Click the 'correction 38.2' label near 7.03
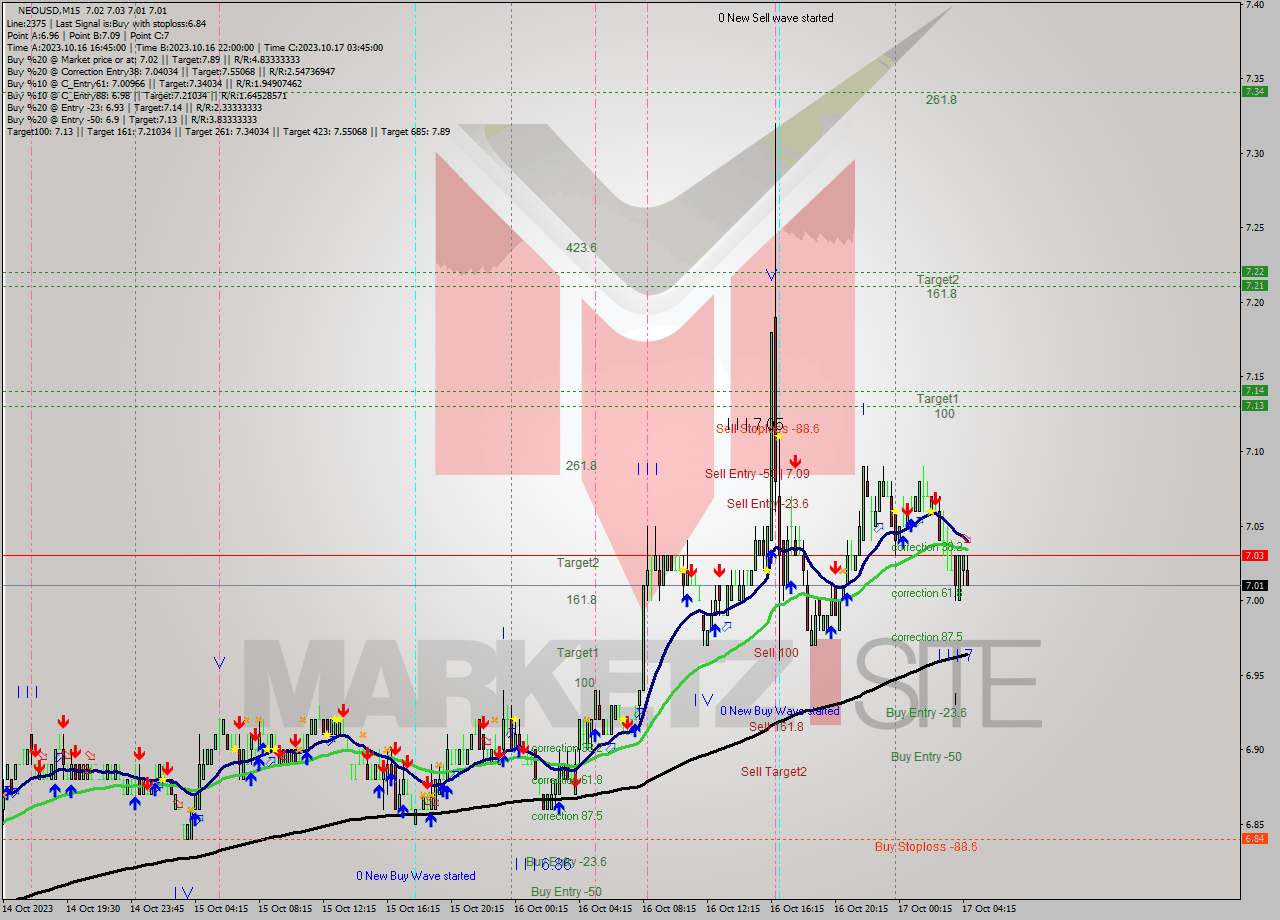Image resolution: width=1280 pixels, height=920 pixels. tap(928, 548)
